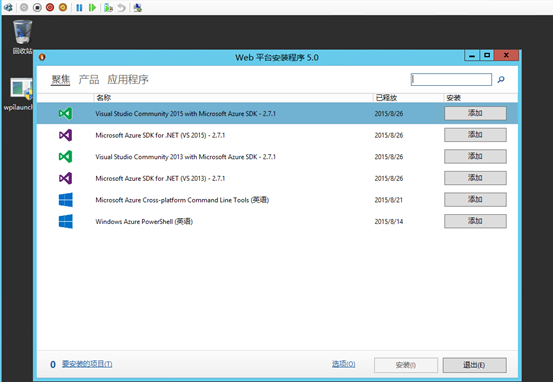Close the Web Platform Installer window
Image resolution: width=553 pixels, height=382 pixels.
pyautogui.click(x=506, y=55)
